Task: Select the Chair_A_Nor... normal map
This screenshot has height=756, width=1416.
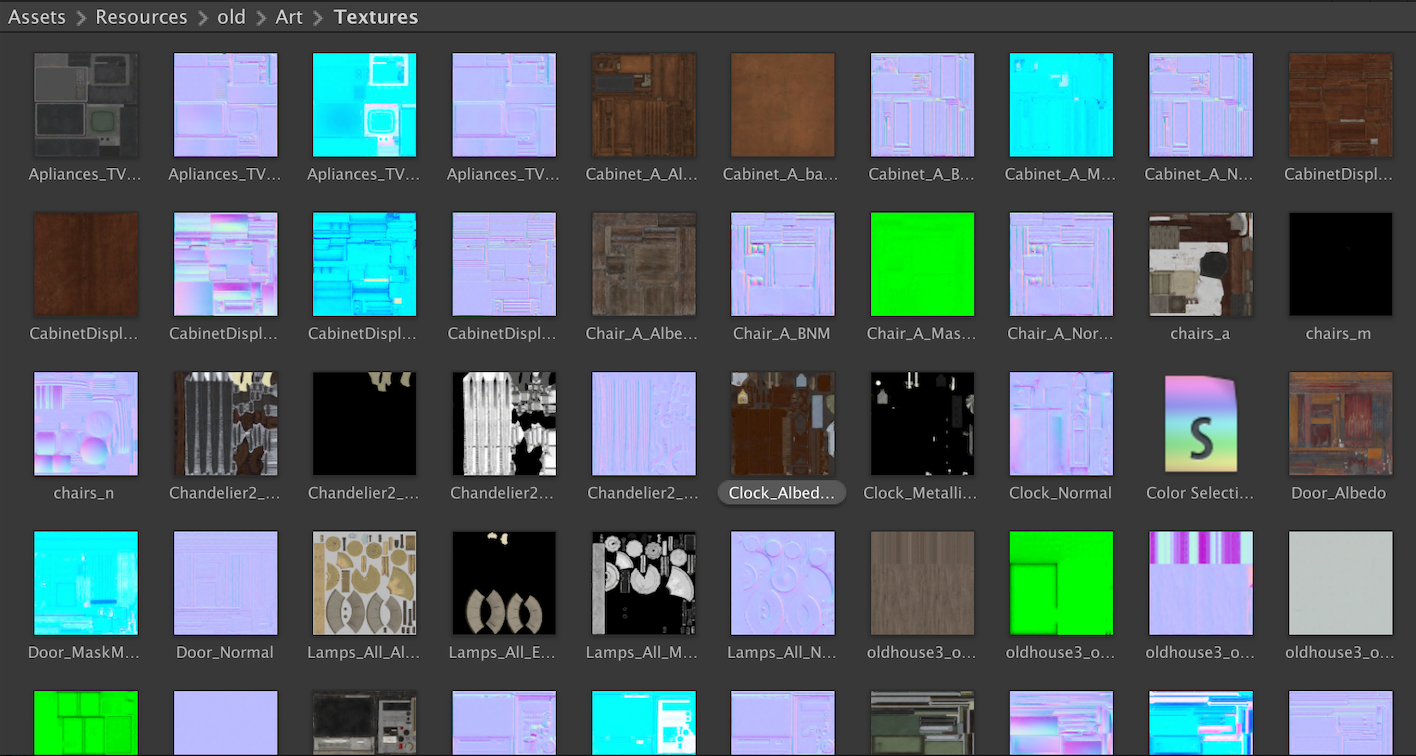Action: point(1062,264)
